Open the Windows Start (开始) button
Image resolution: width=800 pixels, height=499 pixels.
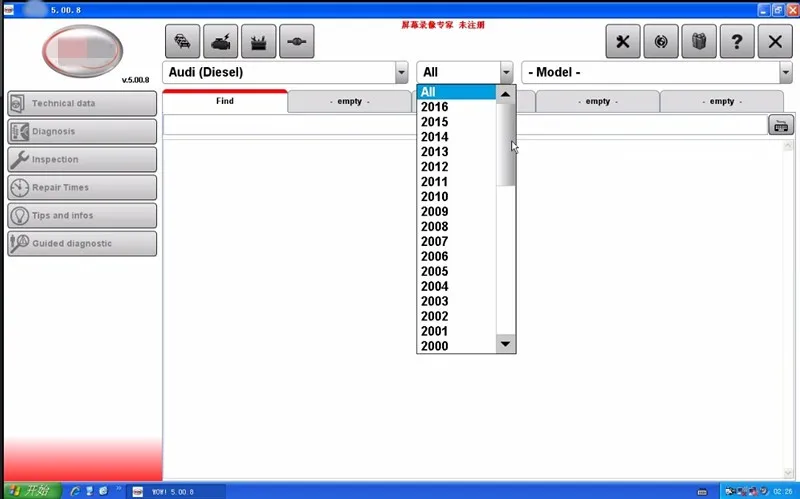point(32,491)
